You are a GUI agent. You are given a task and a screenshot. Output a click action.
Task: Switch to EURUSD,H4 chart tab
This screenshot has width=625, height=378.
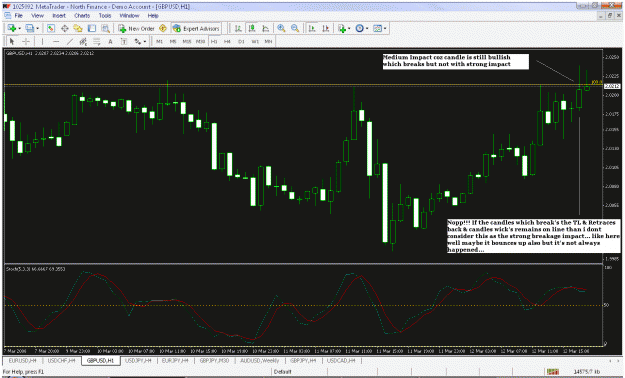click(22, 360)
